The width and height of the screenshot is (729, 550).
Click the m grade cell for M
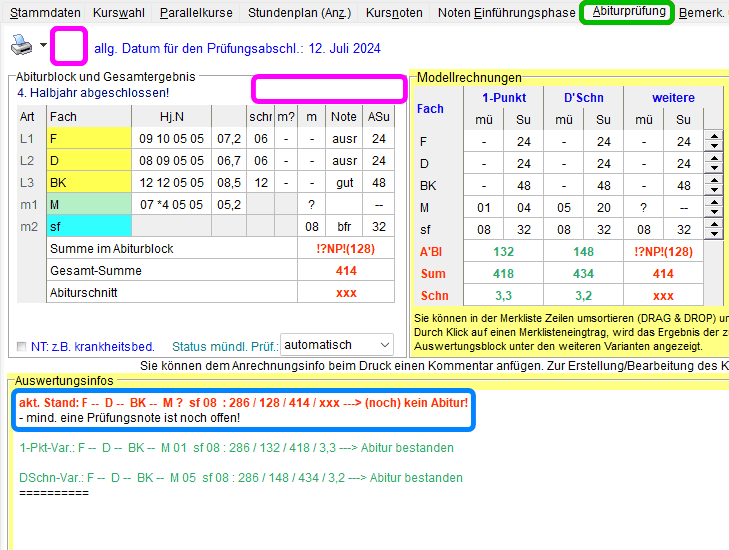[312, 204]
